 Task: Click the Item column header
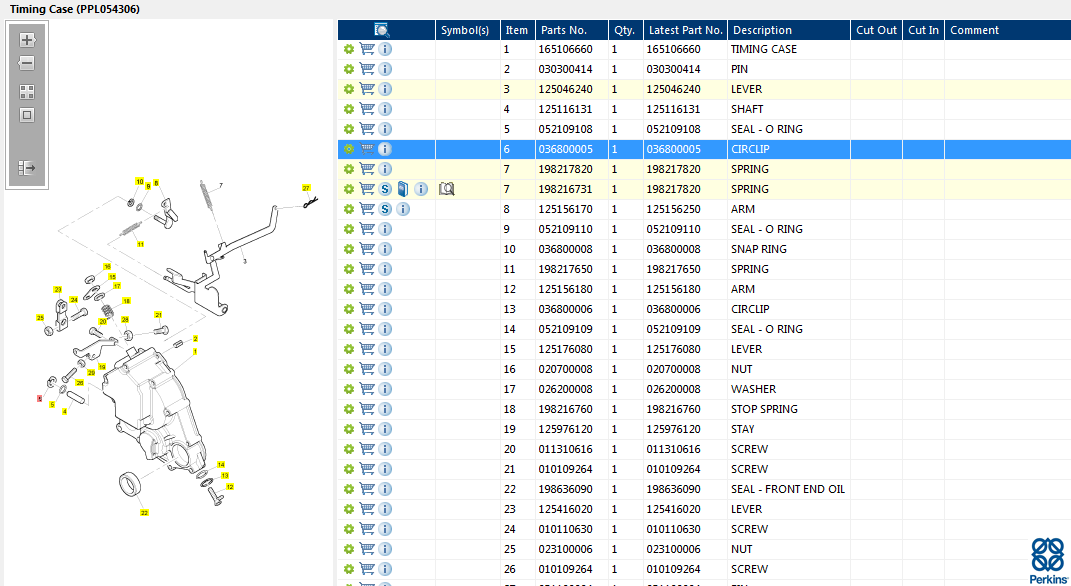coord(516,30)
